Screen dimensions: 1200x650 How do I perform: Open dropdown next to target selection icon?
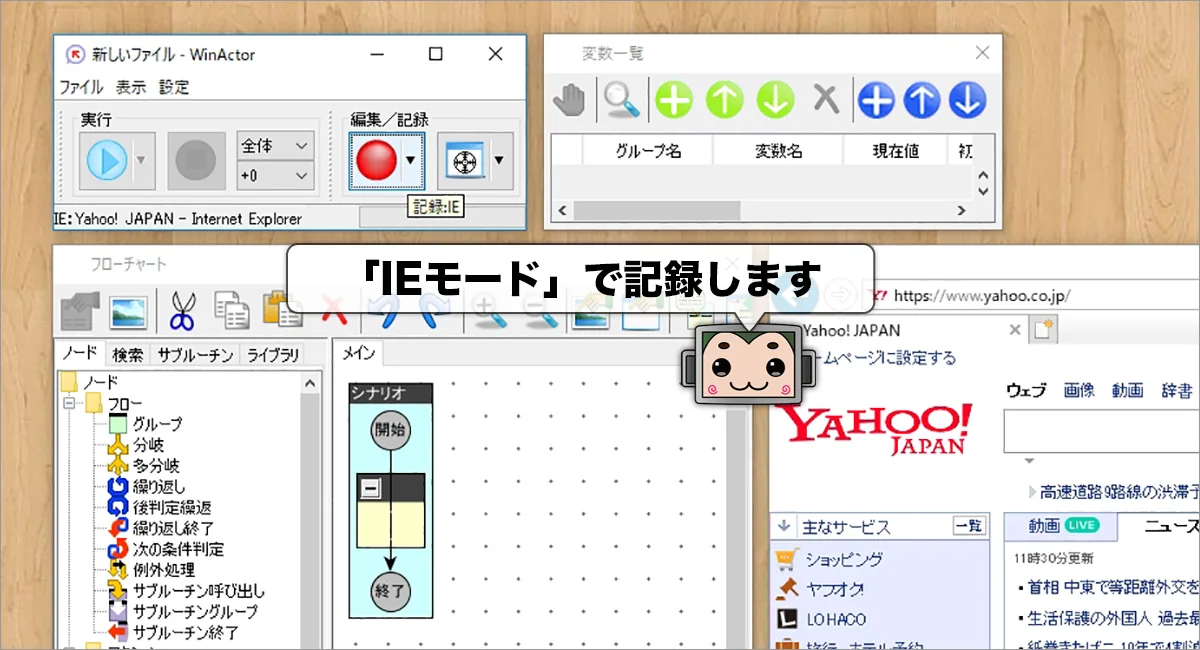click(x=500, y=160)
